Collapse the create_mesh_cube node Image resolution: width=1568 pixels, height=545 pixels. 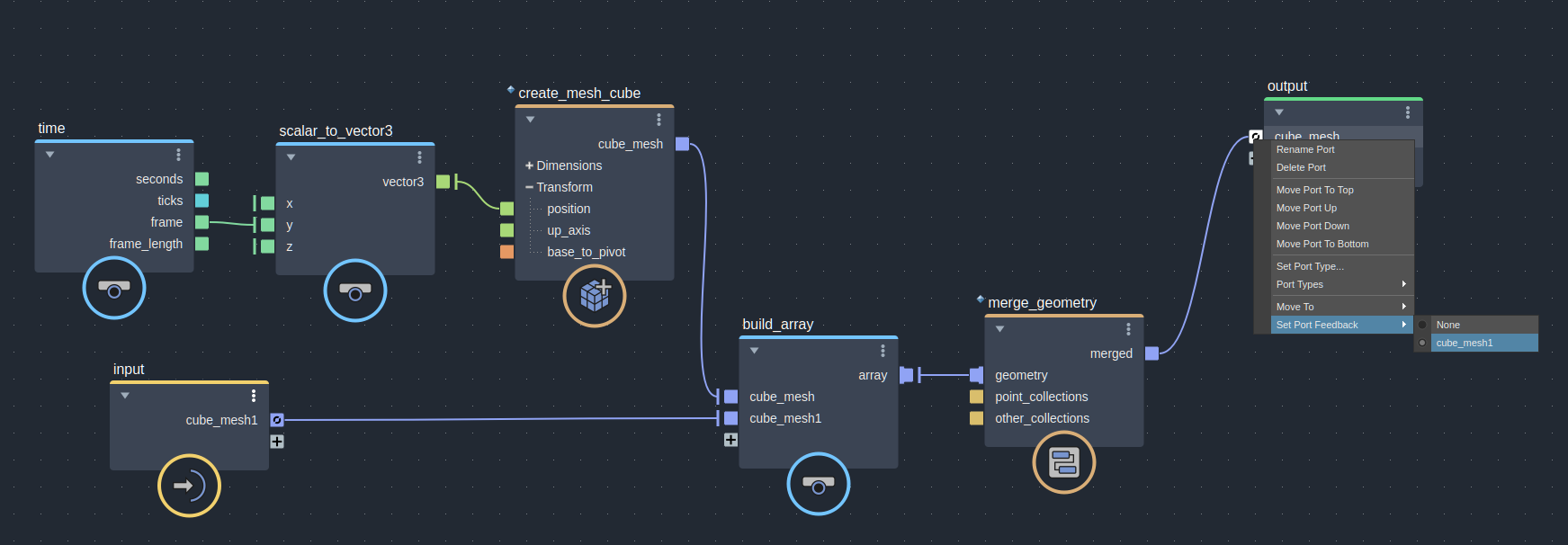coord(530,120)
